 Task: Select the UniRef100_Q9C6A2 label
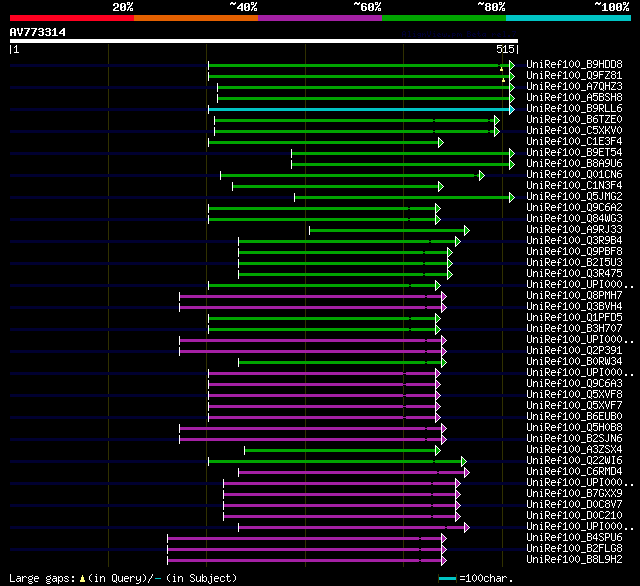pyautogui.click(x=574, y=207)
